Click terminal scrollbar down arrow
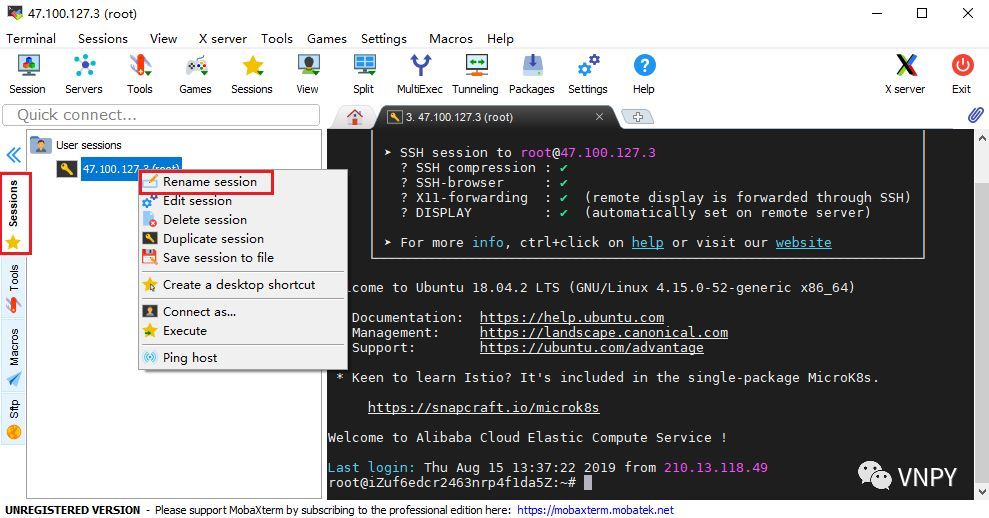 [x=982, y=492]
